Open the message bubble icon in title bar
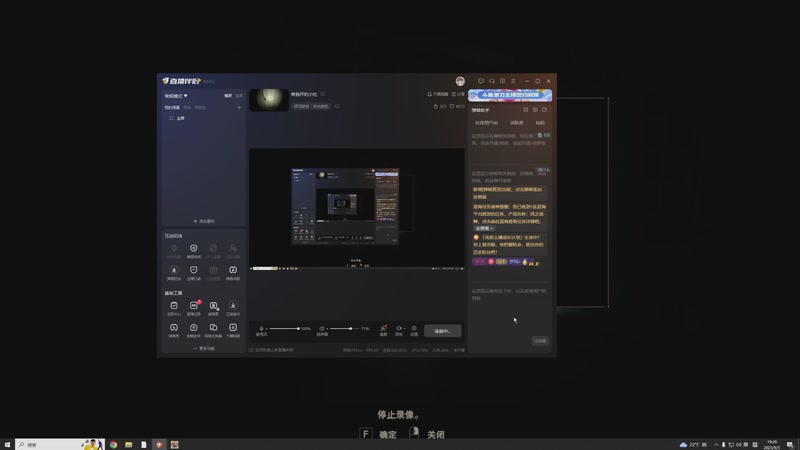800x450 pixels. (481, 81)
